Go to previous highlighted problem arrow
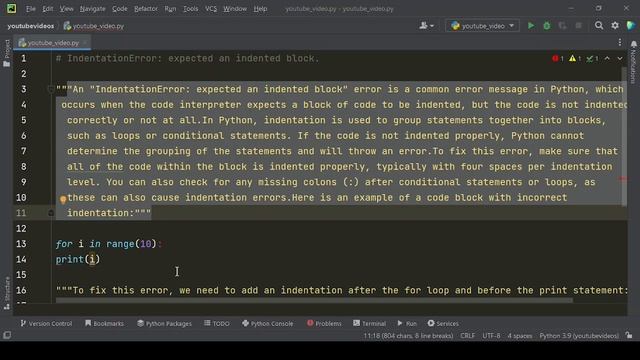This screenshot has height=360, width=640. click(x=607, y=59)
